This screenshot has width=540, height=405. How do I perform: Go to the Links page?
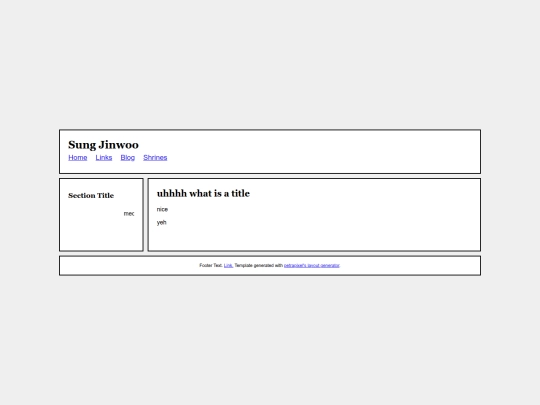(104, 157)
